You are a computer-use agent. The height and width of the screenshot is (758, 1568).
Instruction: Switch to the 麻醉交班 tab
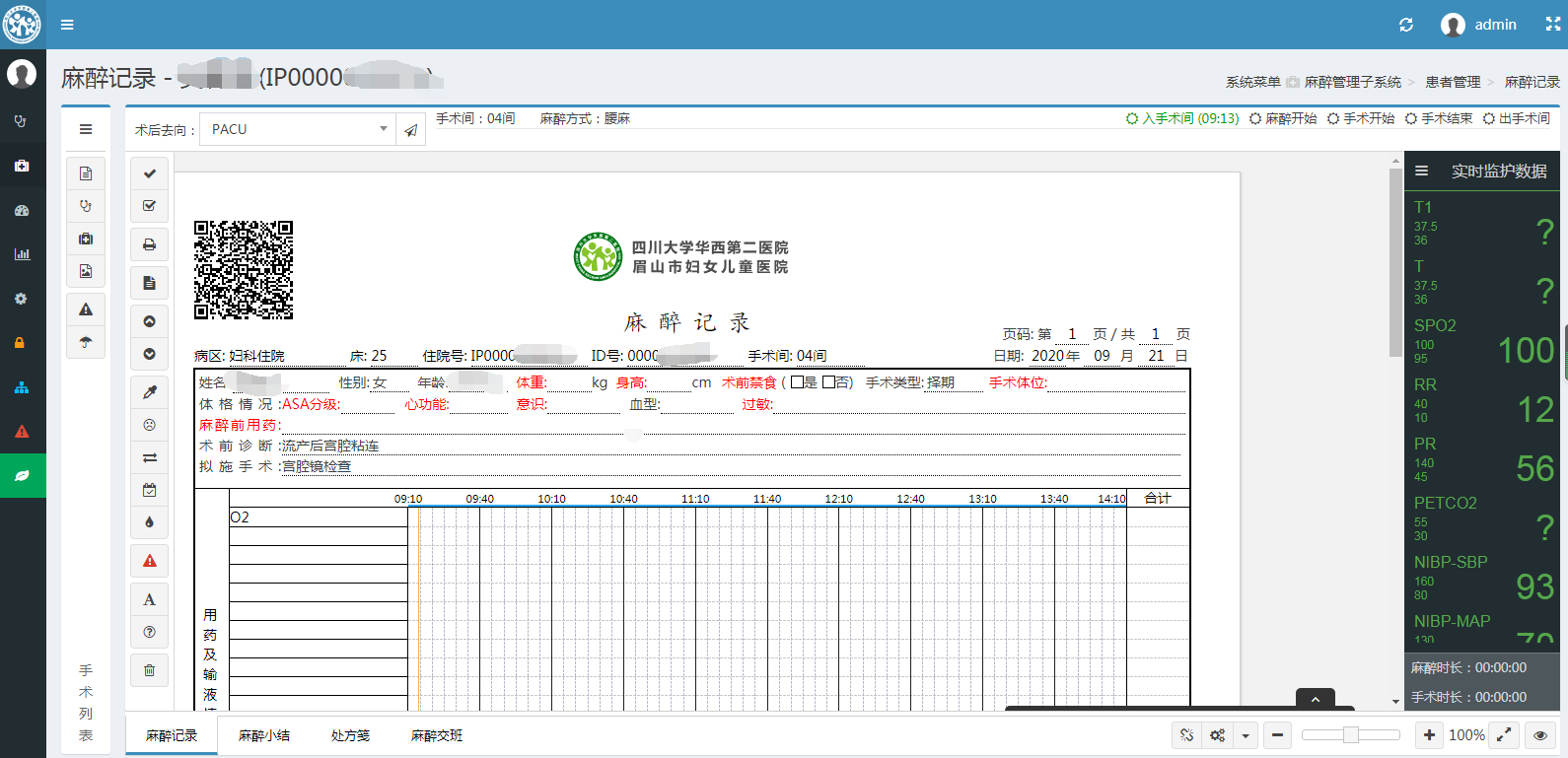click(x=437, y=735)
